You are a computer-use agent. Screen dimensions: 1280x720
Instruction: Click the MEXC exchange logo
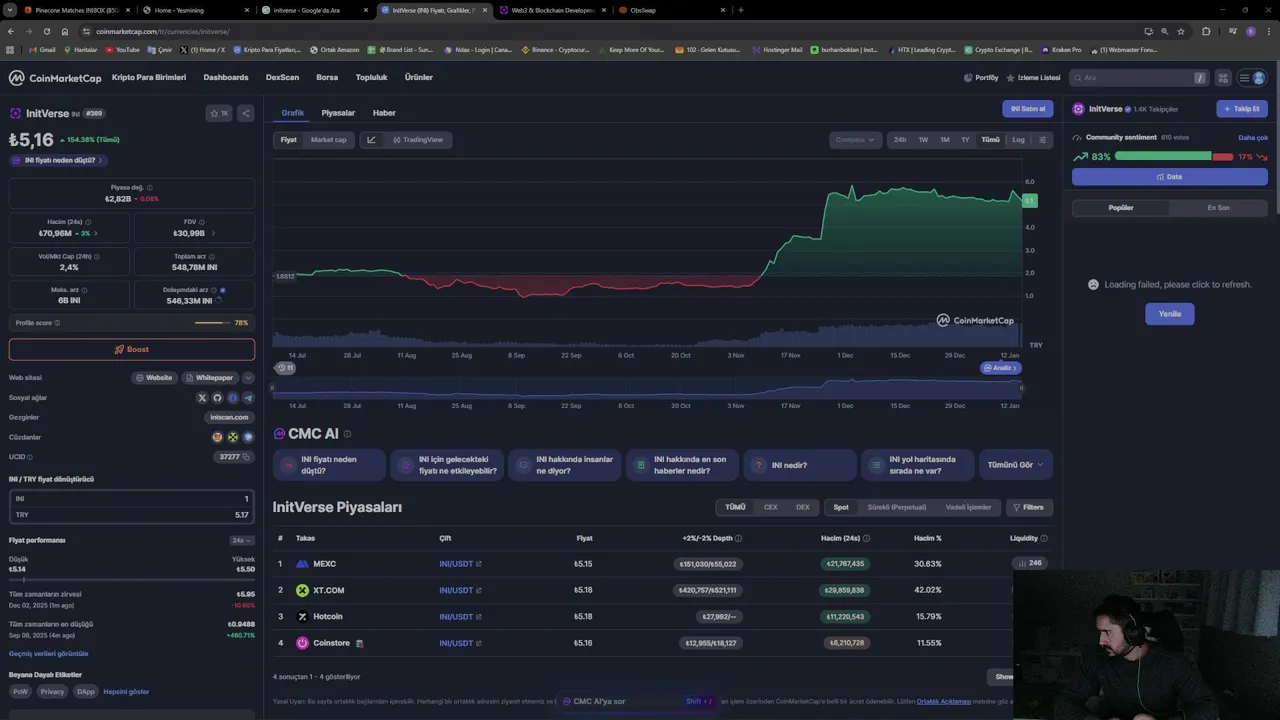click(302, 564)
